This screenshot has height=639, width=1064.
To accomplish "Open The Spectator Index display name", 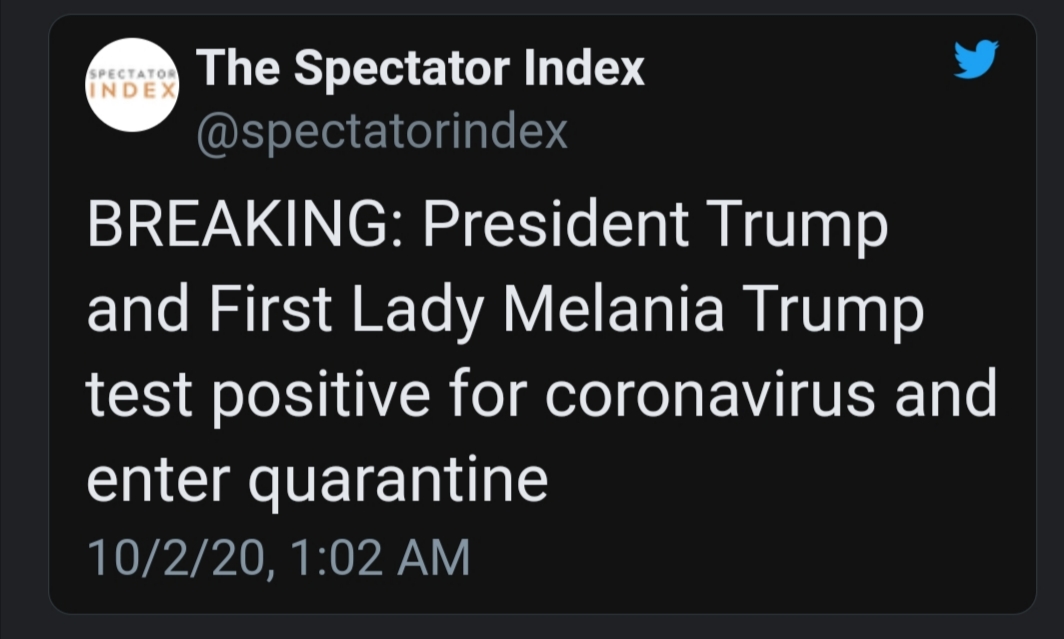I will point(420,68).
